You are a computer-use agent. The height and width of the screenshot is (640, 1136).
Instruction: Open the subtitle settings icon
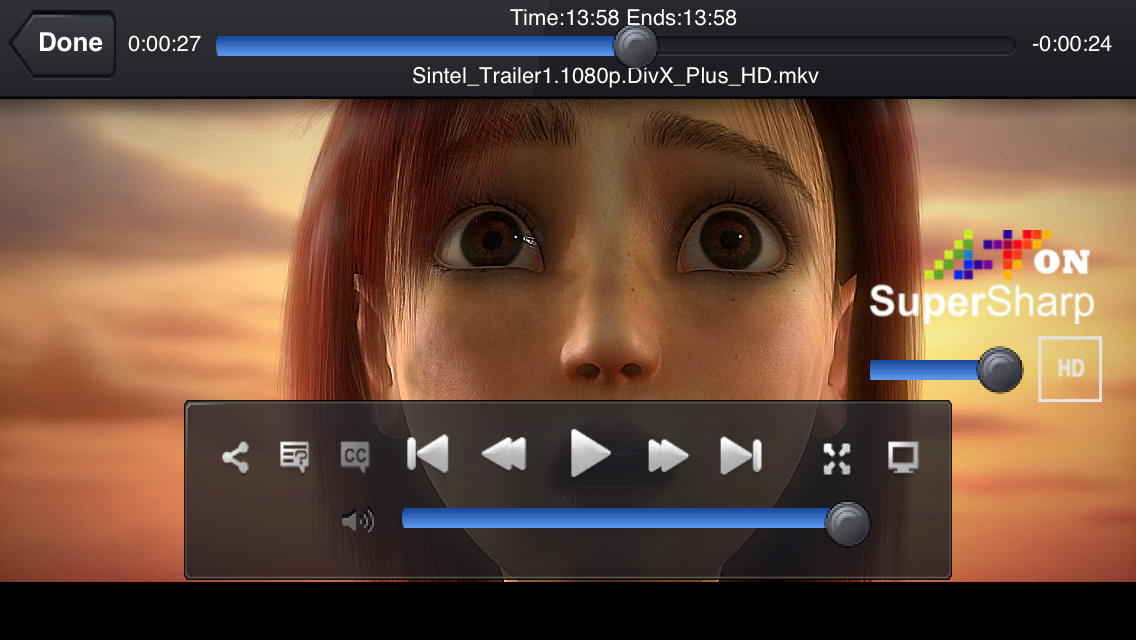coord(294,457)
